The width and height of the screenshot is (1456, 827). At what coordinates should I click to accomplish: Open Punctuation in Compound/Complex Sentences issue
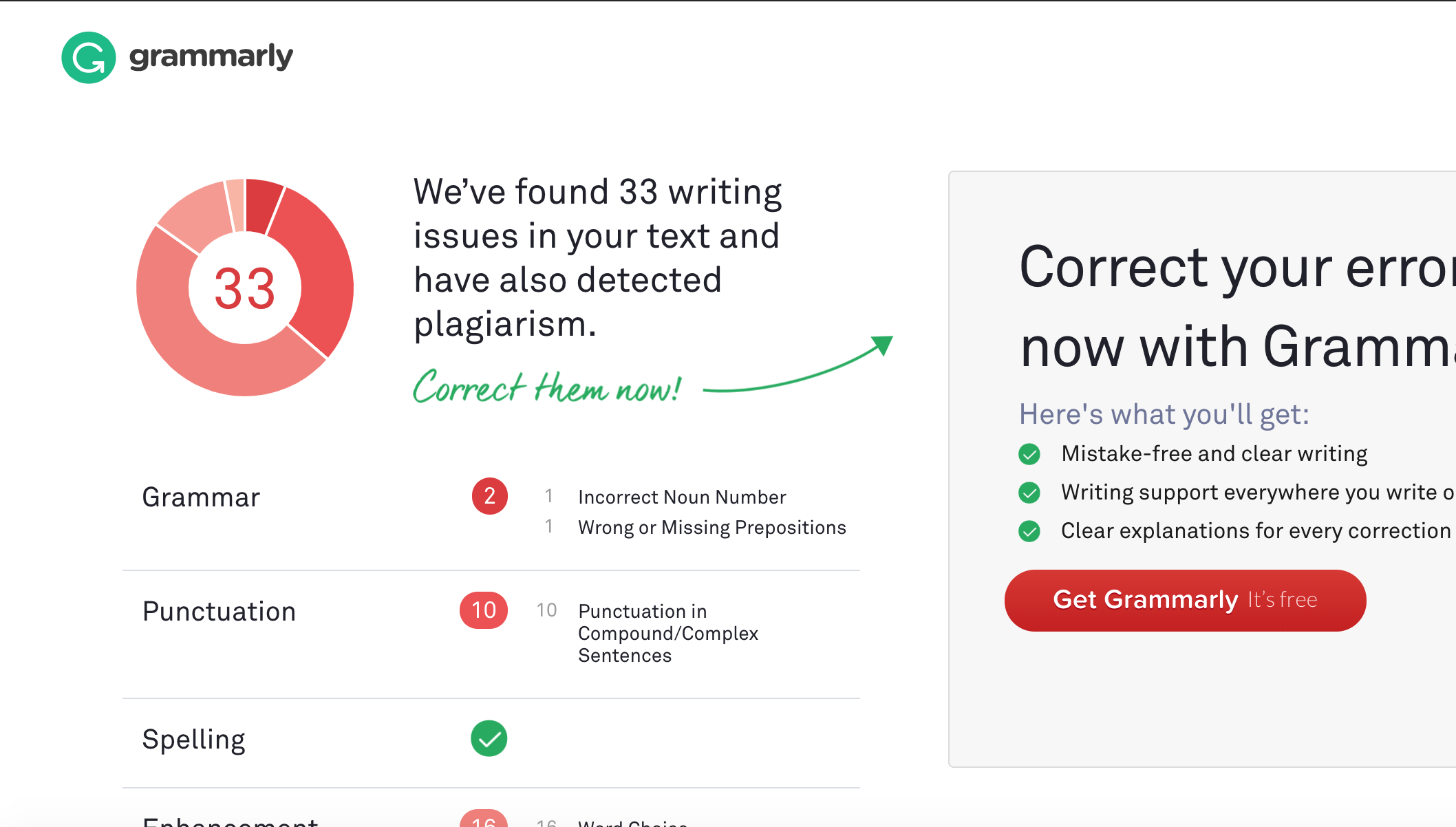pos(668,633)
